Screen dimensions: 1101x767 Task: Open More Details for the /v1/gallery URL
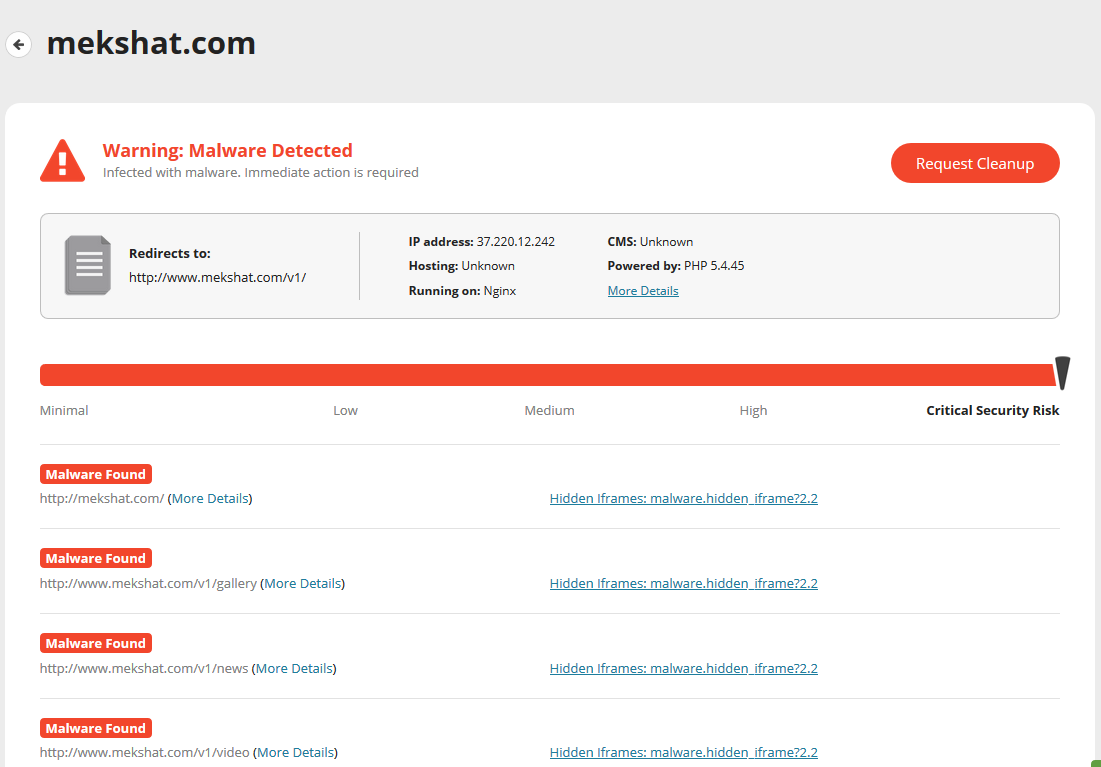click(303, 583)
